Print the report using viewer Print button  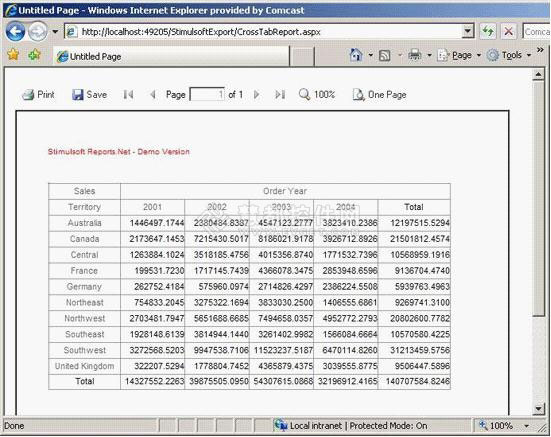click(38, 94)
